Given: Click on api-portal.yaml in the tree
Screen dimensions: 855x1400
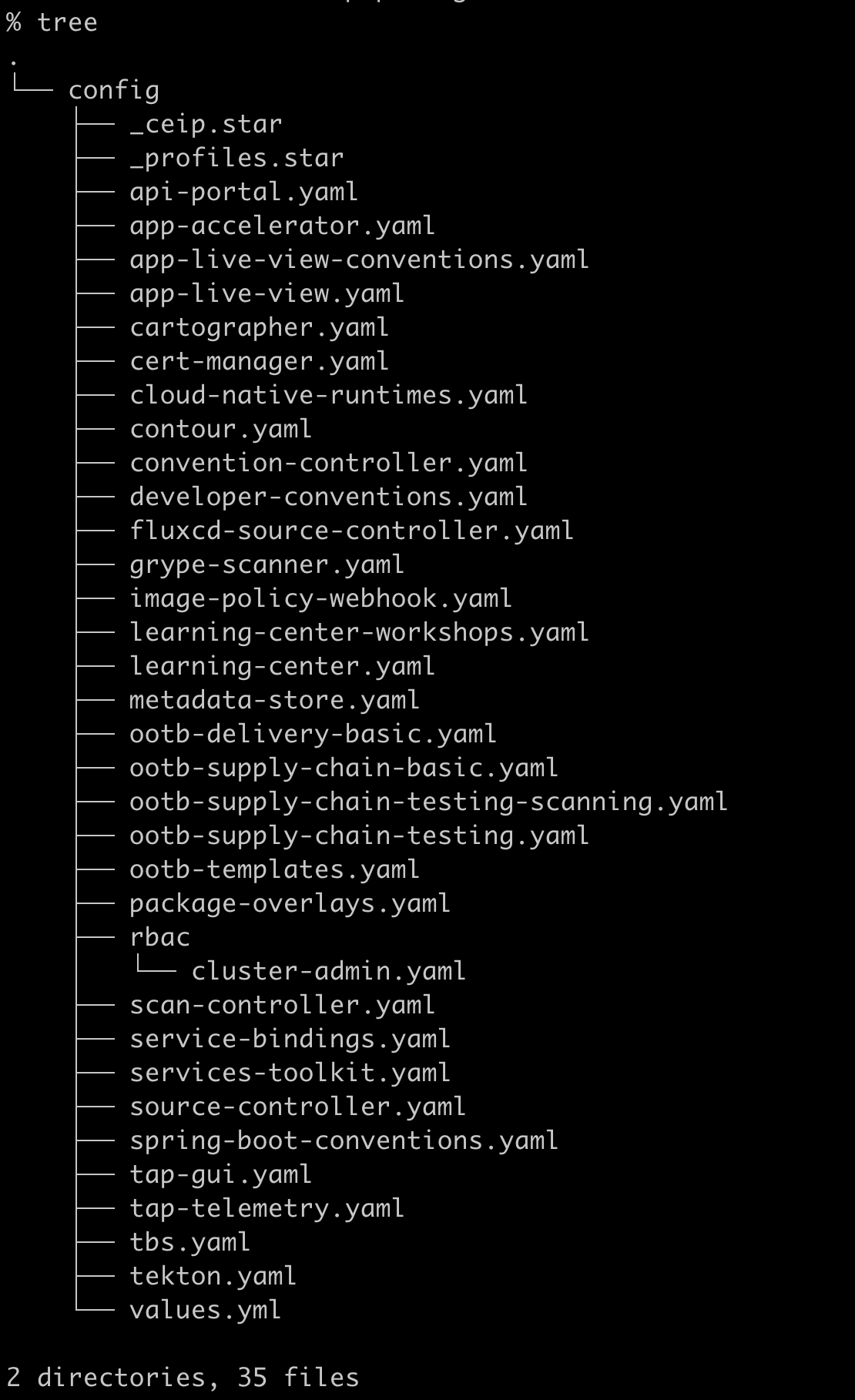Looking at the screenshot, I should tap(243, 193).
